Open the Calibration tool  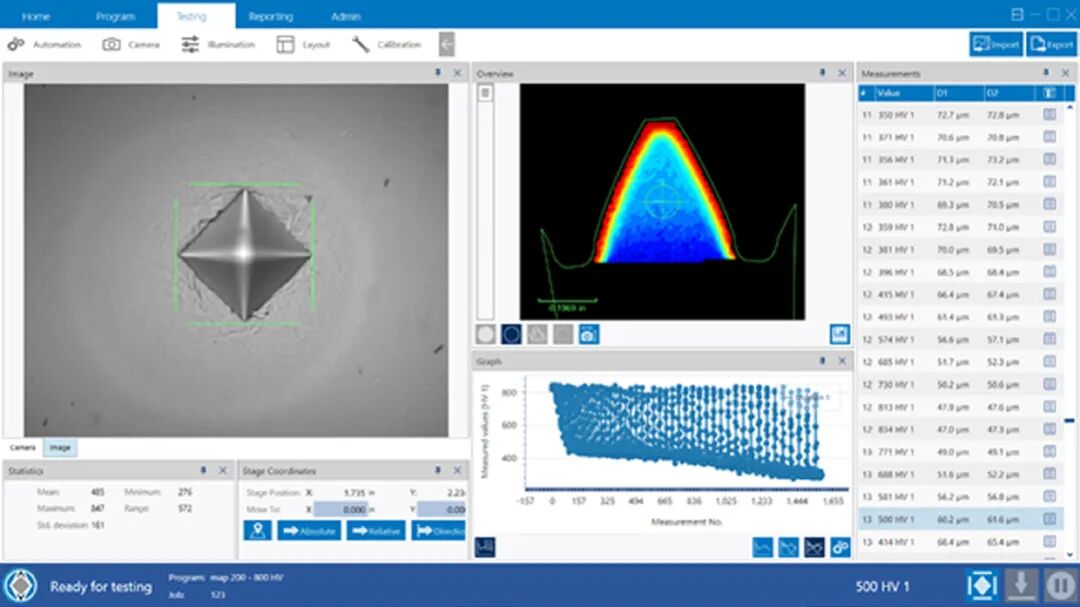tap(386, 45)
